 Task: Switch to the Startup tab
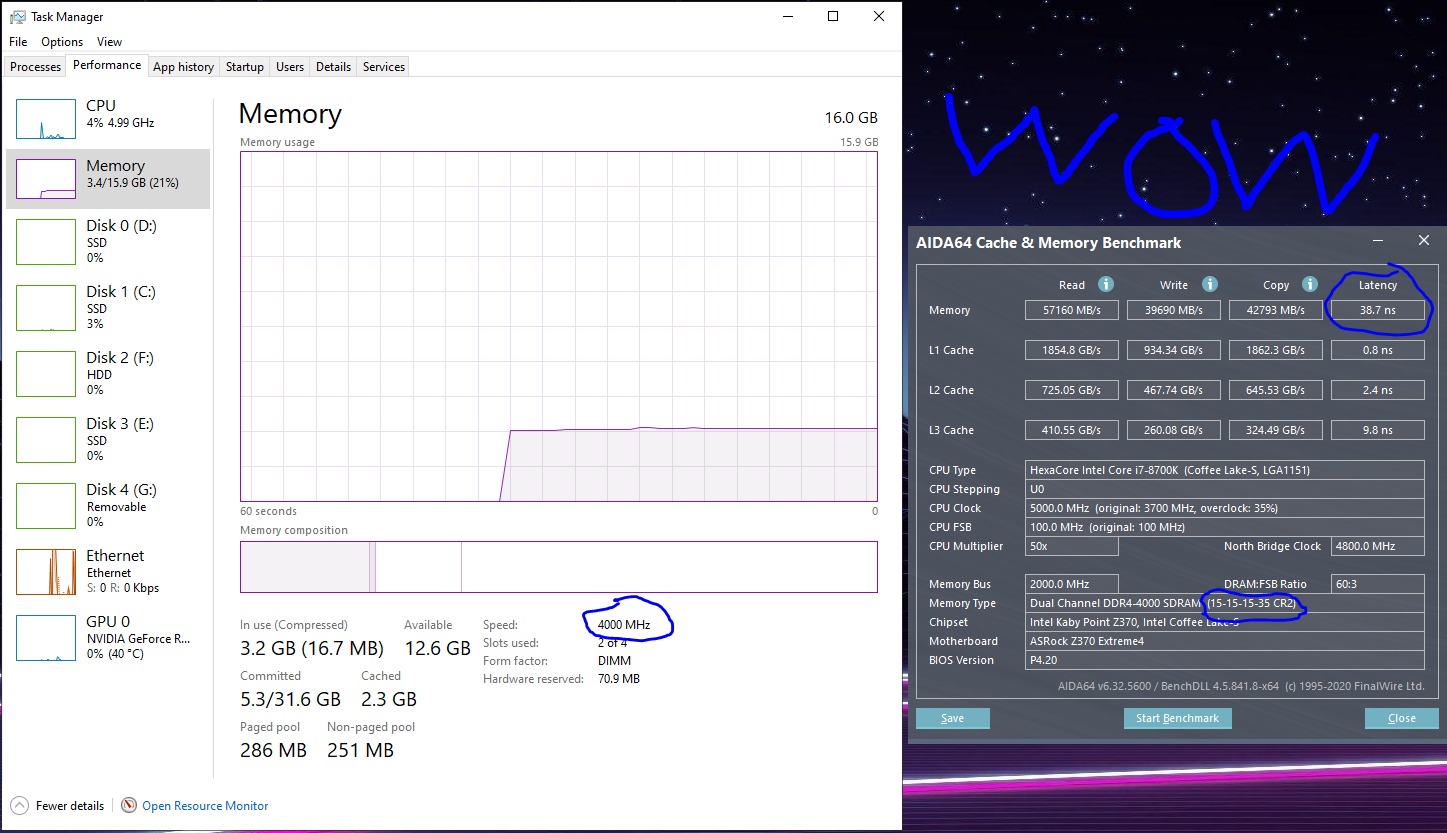(x=244, y=67)
